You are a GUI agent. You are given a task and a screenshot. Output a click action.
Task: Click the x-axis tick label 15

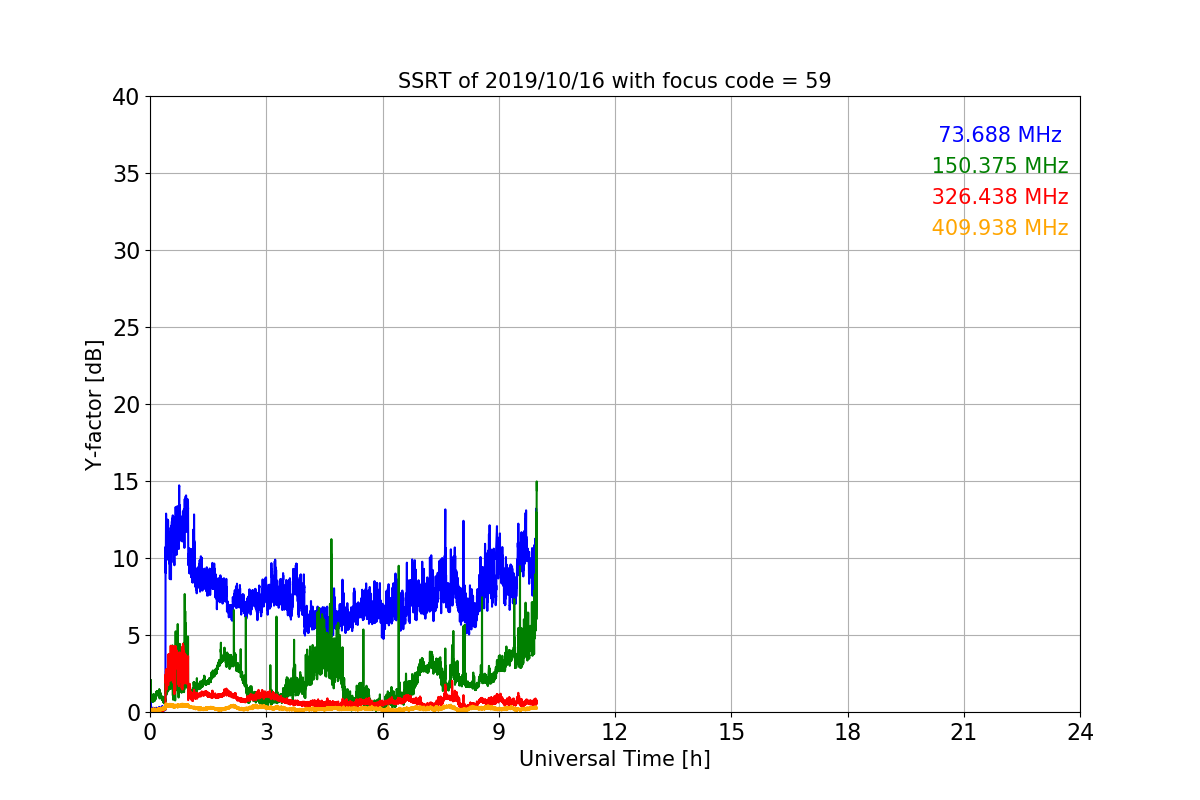731,732
